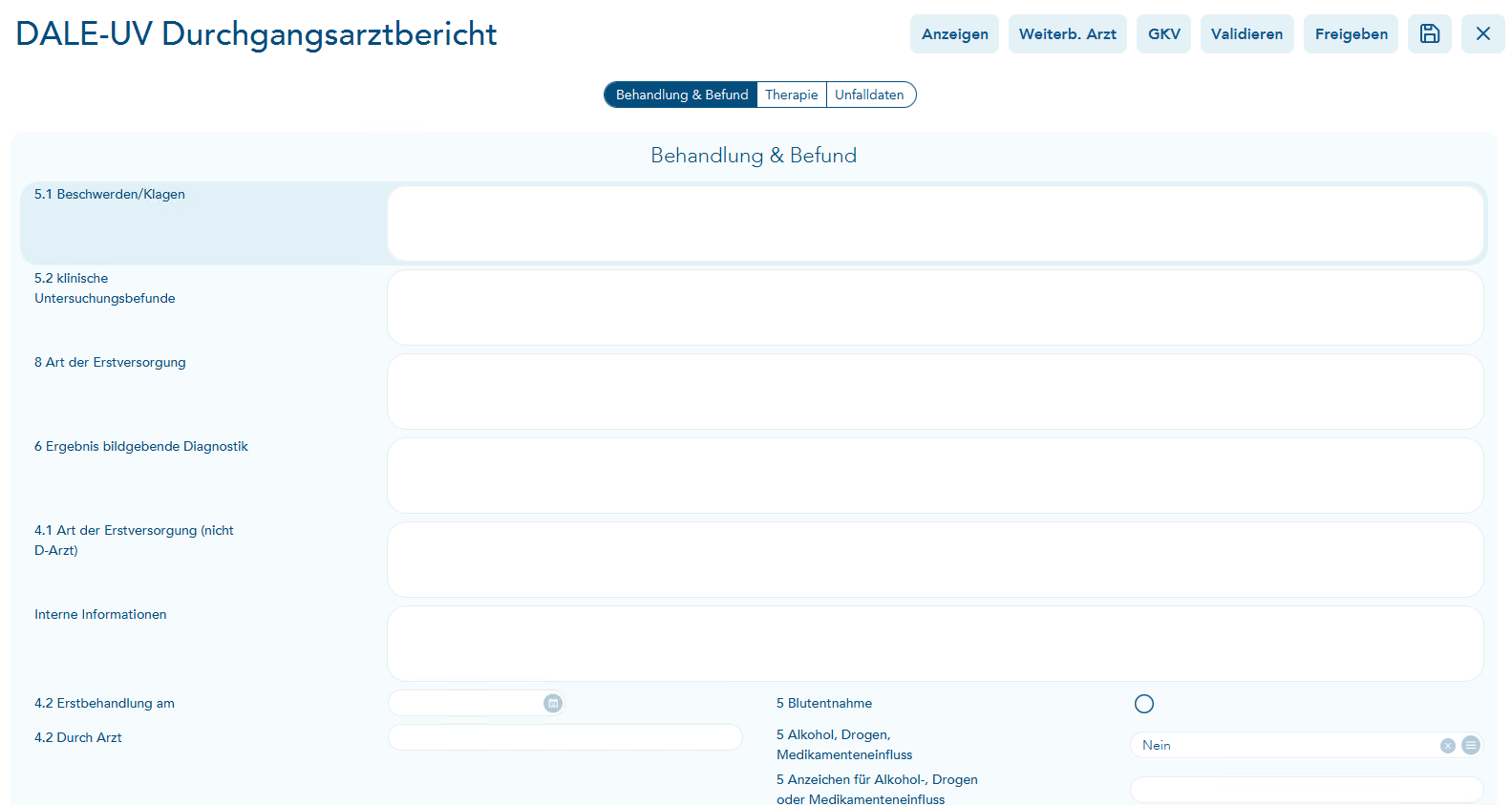Viewport: 1512px width, 806px height.
Task: Click the 'Interne Informationen' label
Action: coord(100,615)
